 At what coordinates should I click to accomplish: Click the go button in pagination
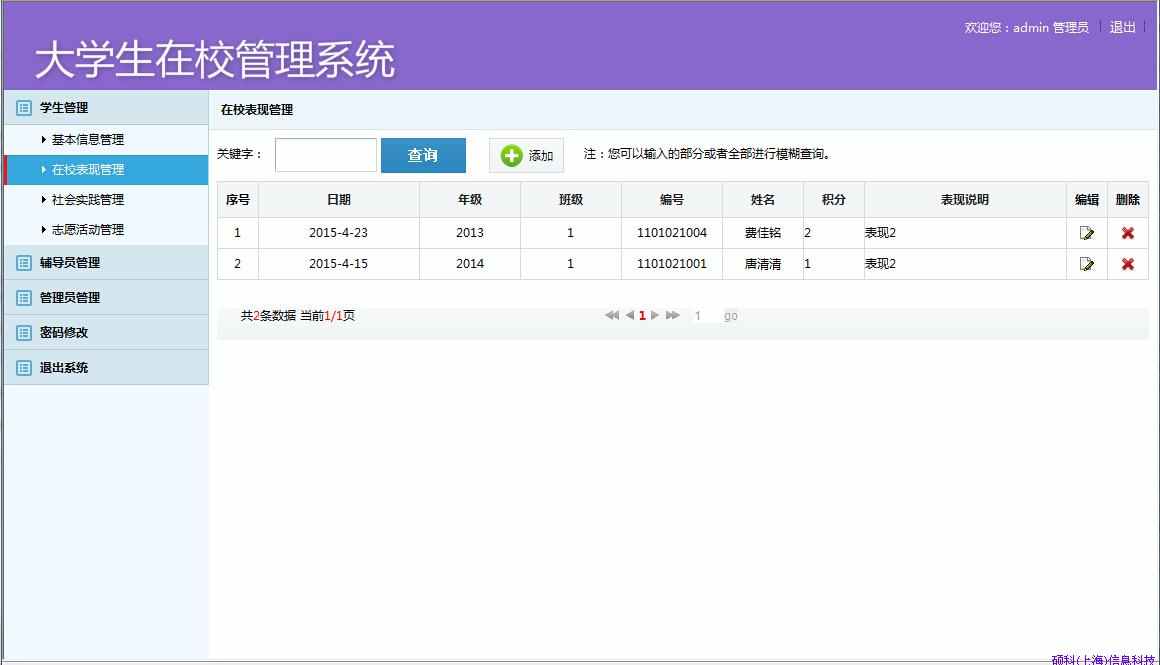[730, 316]
